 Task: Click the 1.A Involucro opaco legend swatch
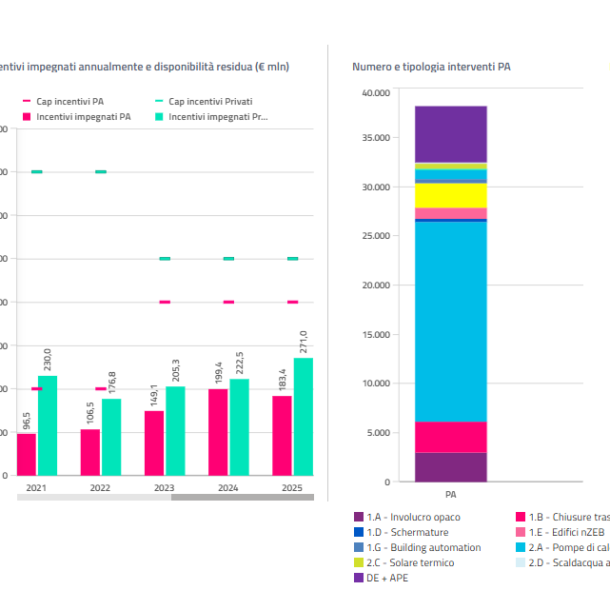tap(358, 517)
